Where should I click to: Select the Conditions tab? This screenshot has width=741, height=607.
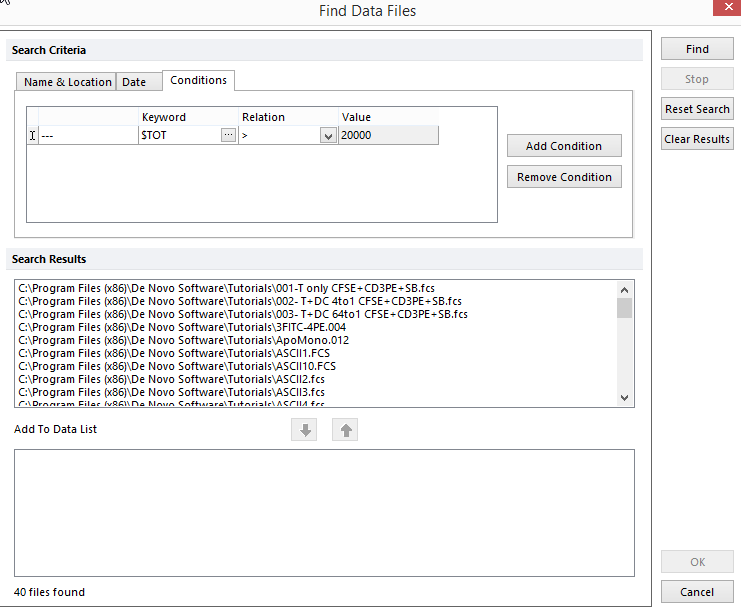pyautogui.click(x=198, y=80)
